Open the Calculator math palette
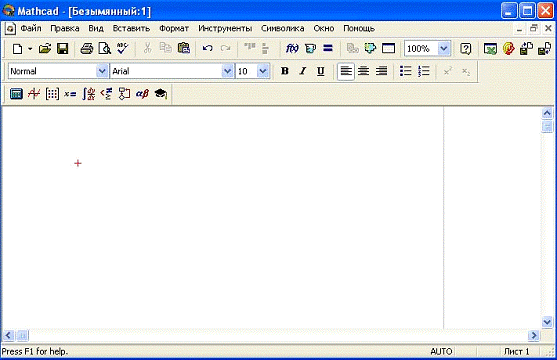 click(x=16, y=94)
